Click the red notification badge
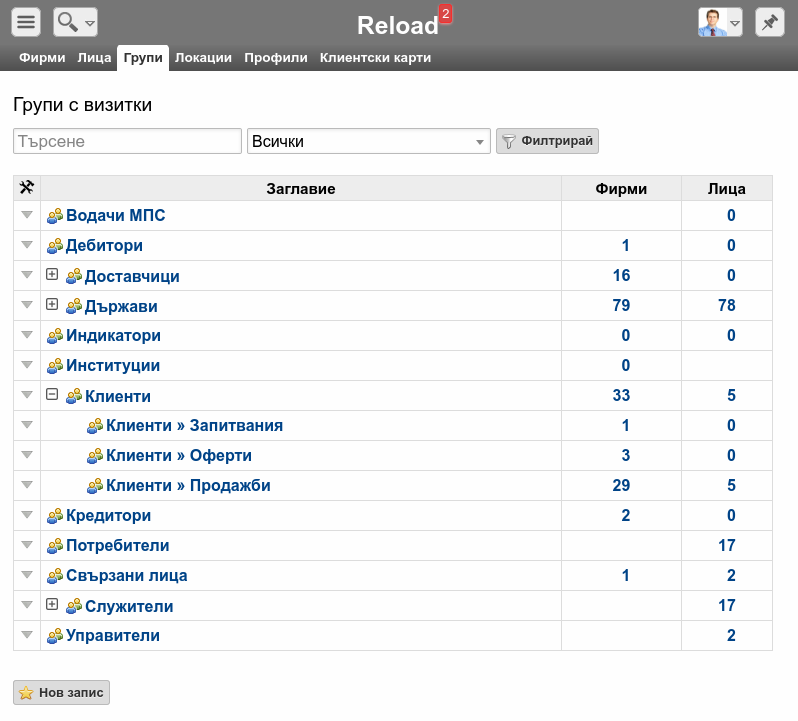 [446, 14]
